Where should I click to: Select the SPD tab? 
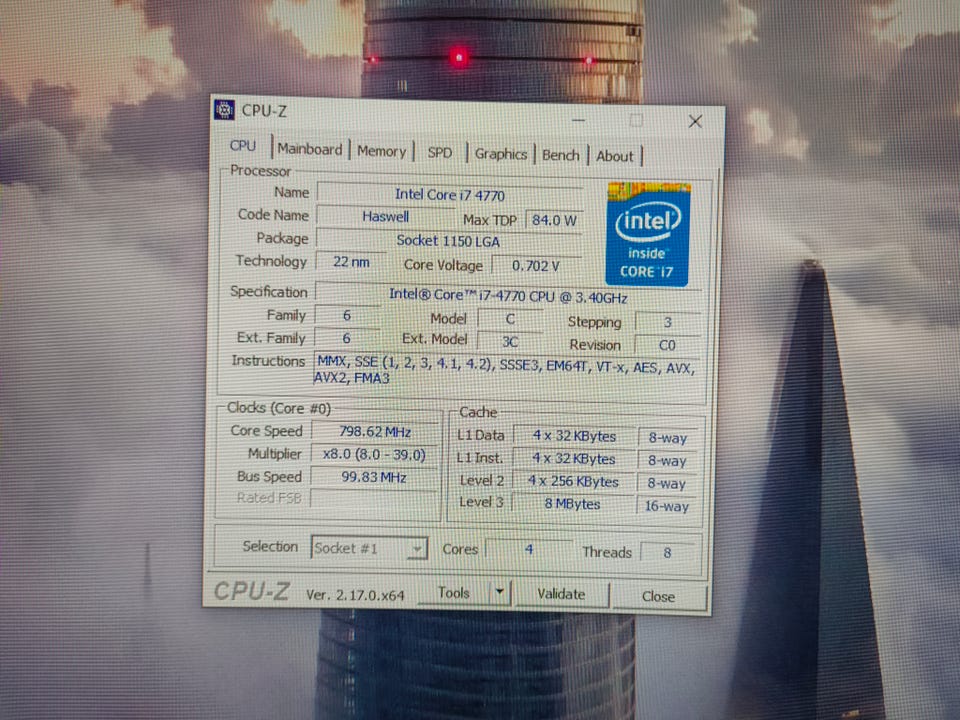(440, 152)
